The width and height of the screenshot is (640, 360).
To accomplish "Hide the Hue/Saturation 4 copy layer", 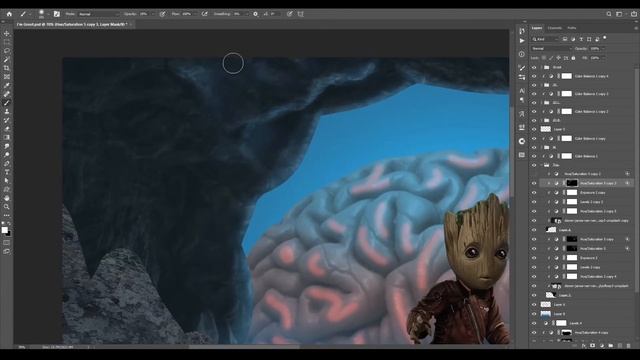I will pyautogui.click(x=534, y=333).
